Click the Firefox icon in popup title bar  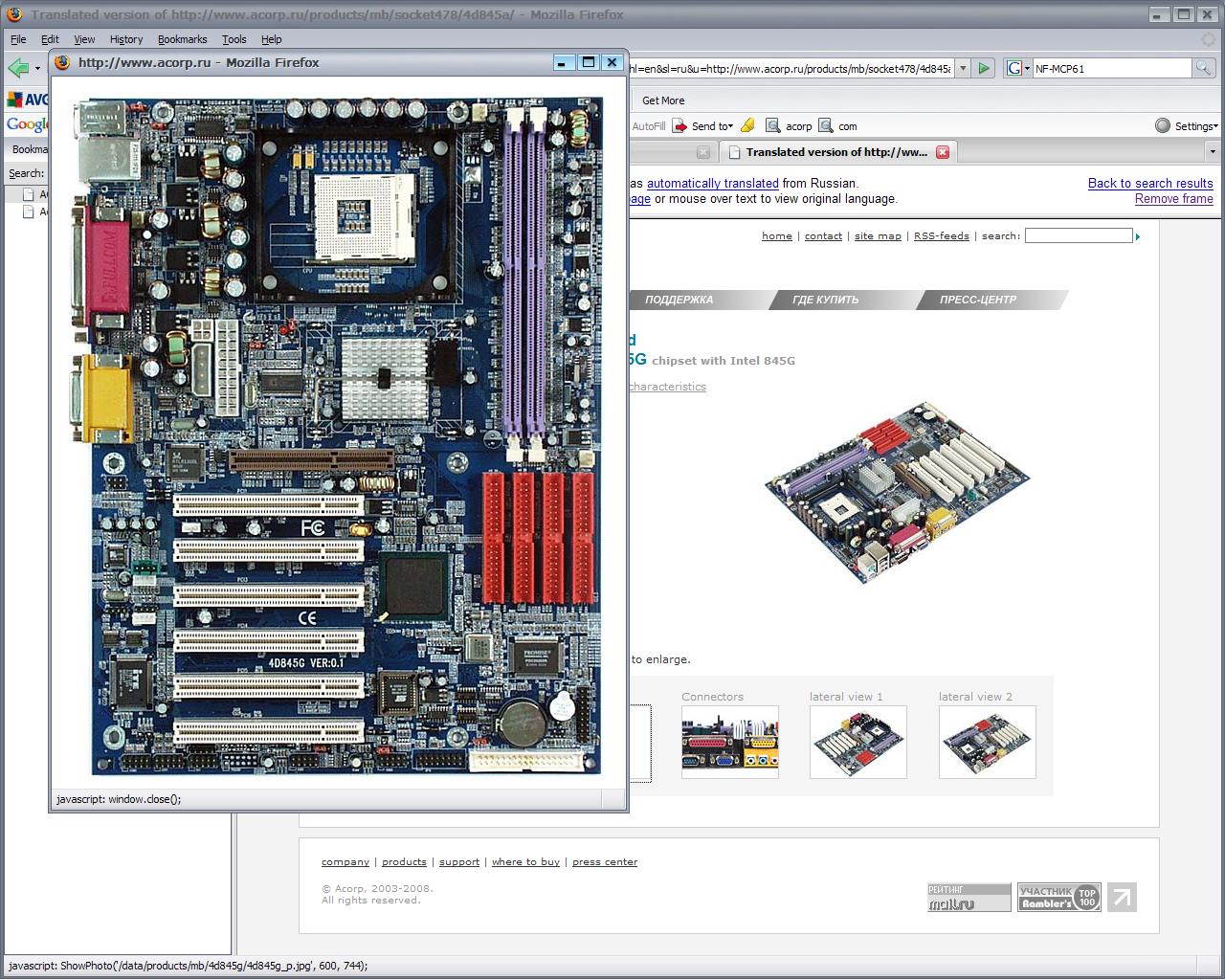pyautogui.click(x=63, y=63)
